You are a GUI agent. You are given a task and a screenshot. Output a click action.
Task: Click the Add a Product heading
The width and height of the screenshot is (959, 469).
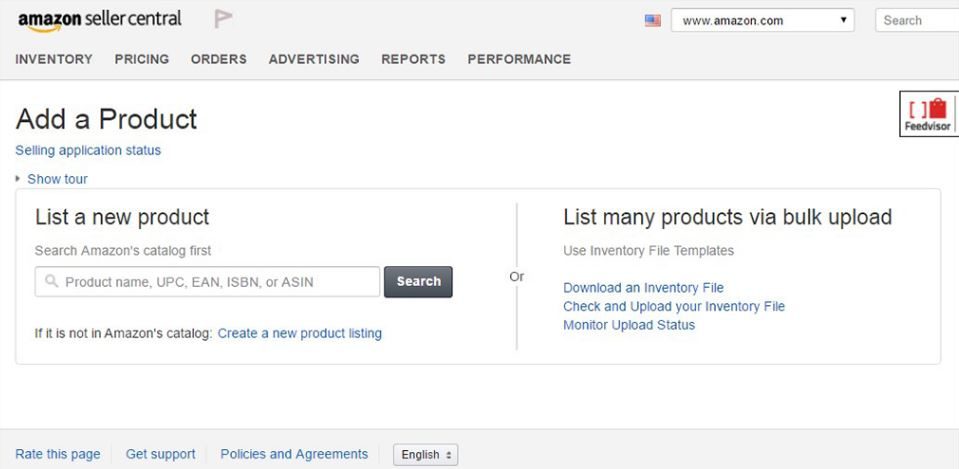coord(106,119)
